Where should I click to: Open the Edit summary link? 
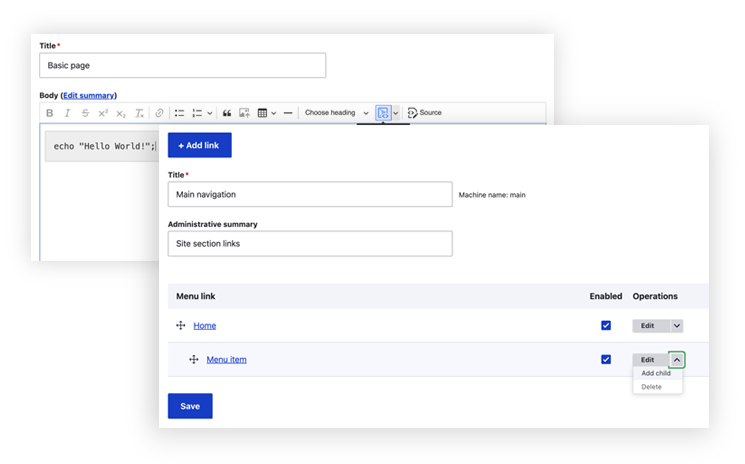tap(88, 95)
